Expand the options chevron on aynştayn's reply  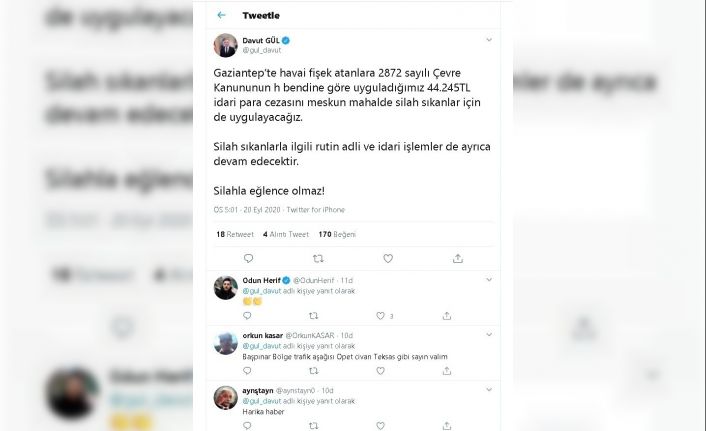489,390
